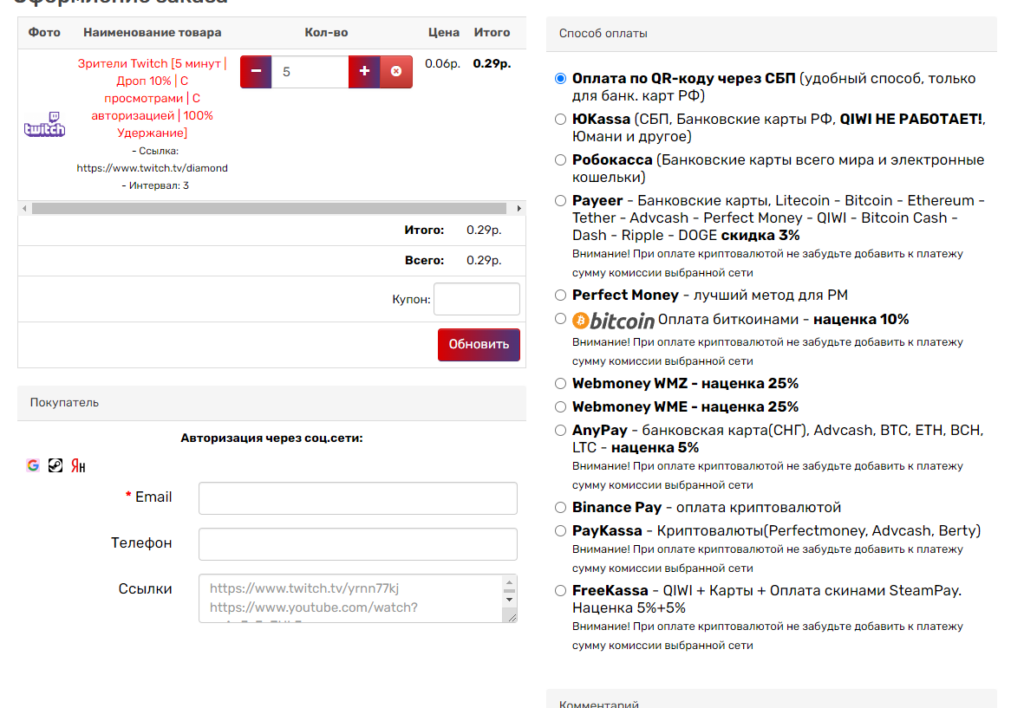Click the Наименование товара column header

click(152, 32)
